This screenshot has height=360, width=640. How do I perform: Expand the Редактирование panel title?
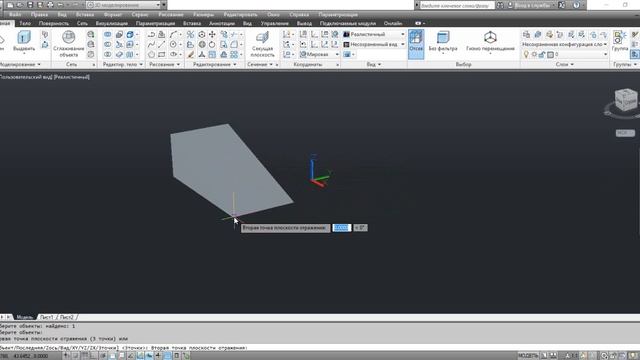coord(215,64)
